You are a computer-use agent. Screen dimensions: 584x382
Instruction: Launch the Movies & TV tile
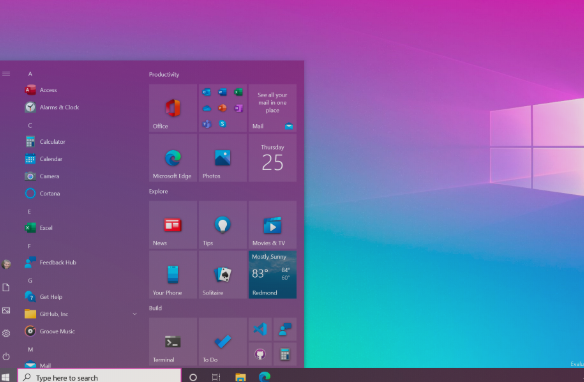click(273, 225)
